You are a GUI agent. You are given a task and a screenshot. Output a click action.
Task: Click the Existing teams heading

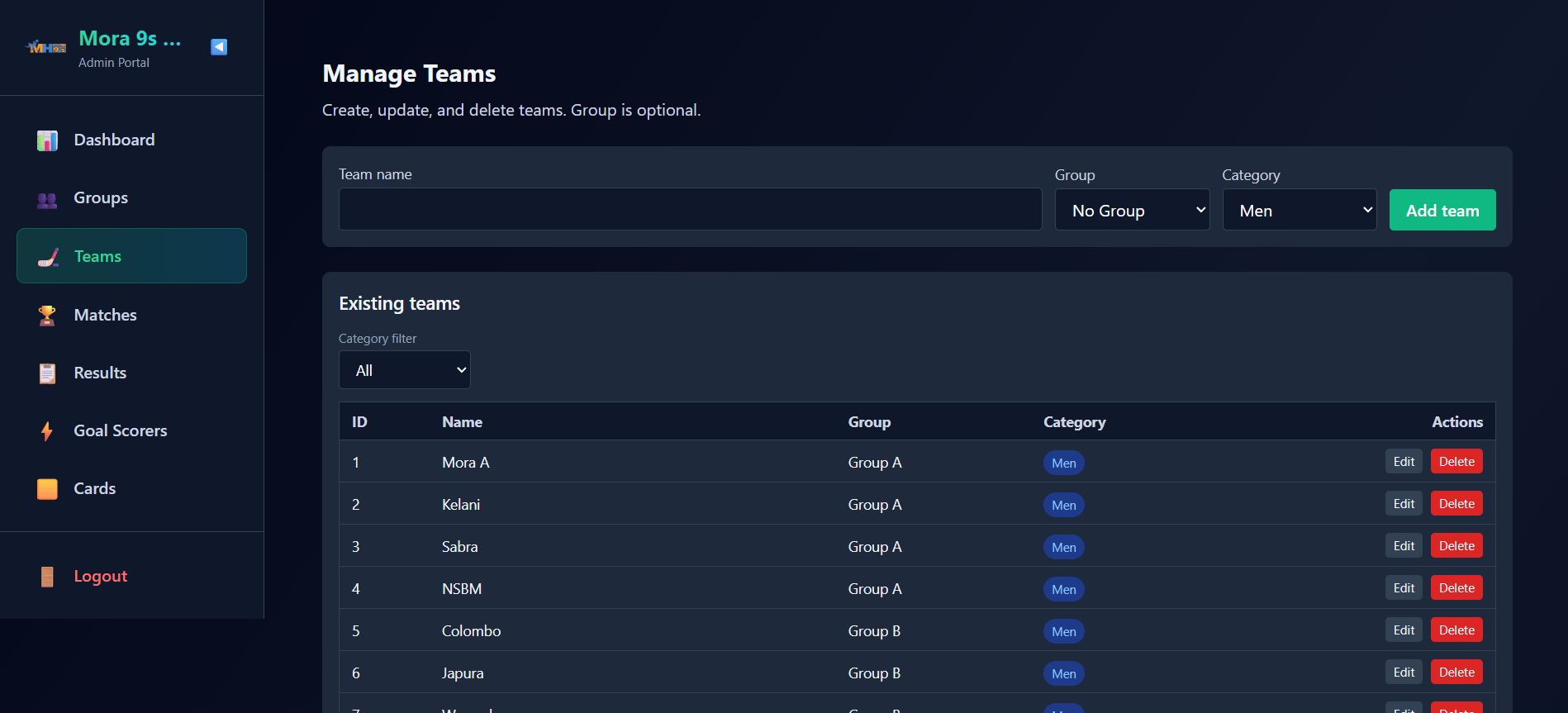tap(399, 303)
